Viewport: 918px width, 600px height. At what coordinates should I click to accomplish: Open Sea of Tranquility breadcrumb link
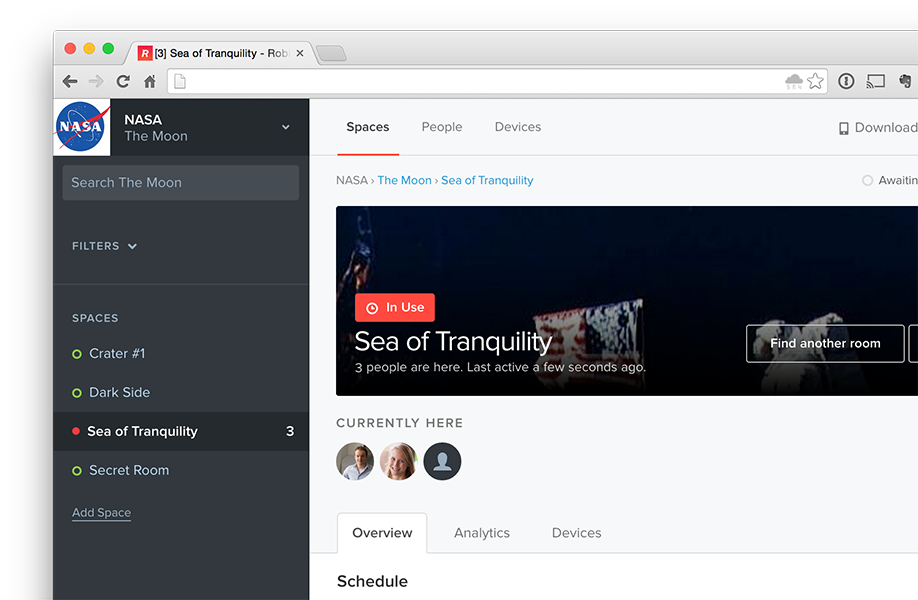(x=487, y=180)
